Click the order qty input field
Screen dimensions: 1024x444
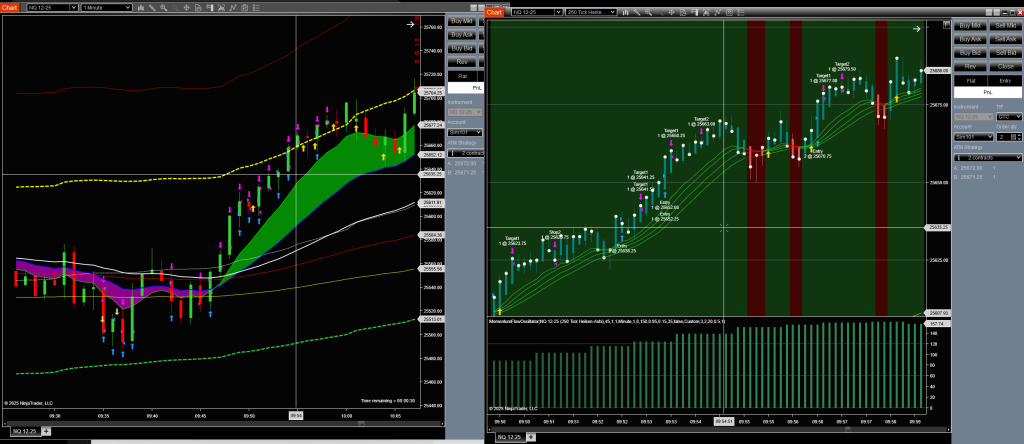[x=1002, y=137]
